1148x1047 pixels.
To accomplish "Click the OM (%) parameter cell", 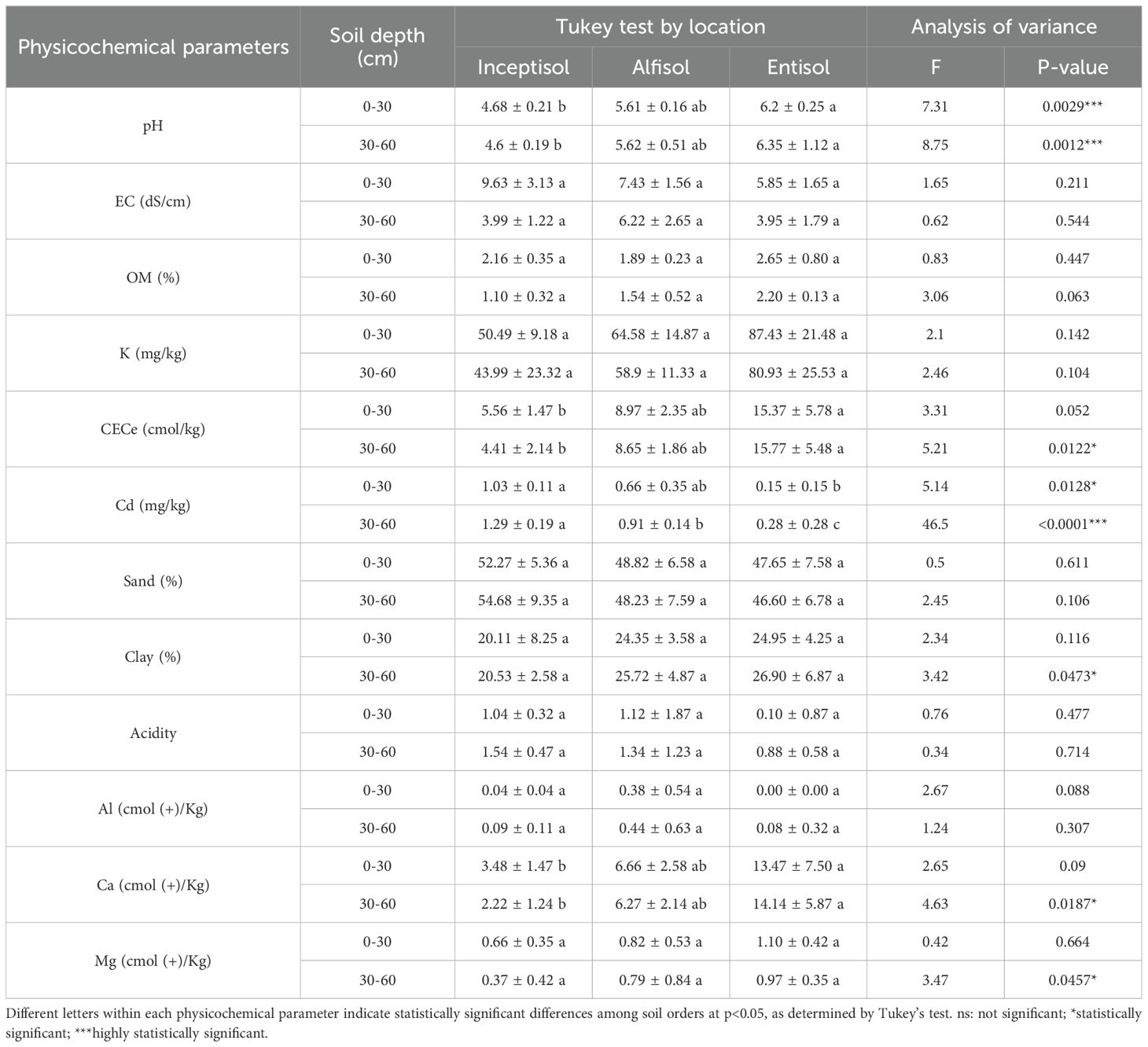I will (153, 277).
